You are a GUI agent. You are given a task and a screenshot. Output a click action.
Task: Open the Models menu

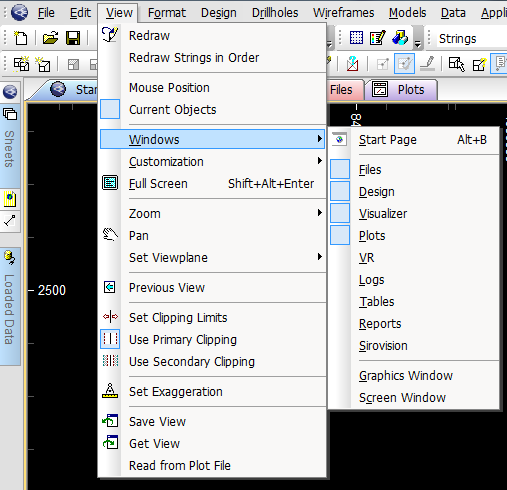407,13
